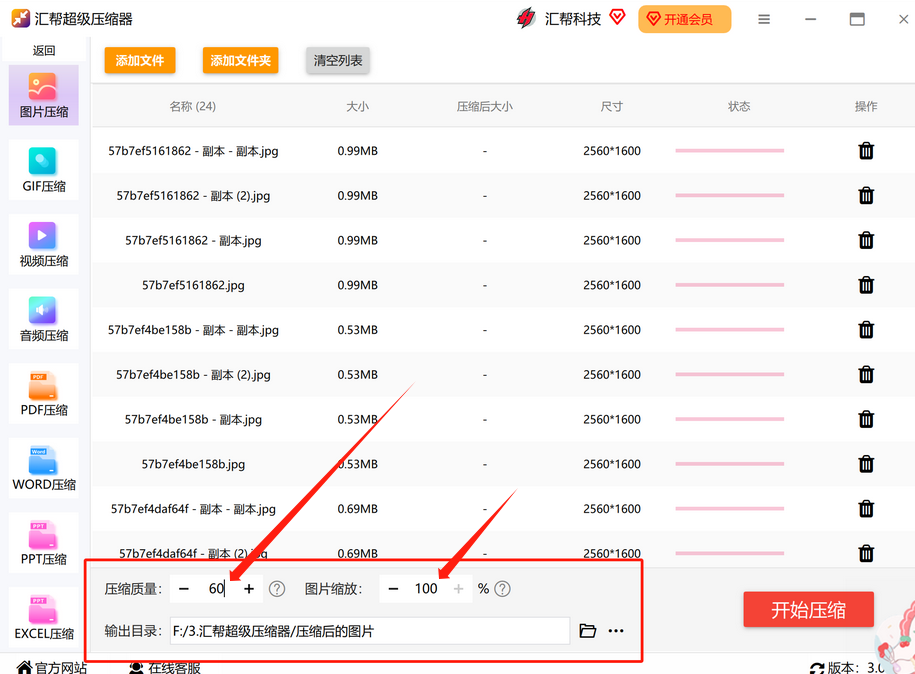Open 在线客服 link
This screenshot has height=674, width=915.
click(x=165, y=667)
